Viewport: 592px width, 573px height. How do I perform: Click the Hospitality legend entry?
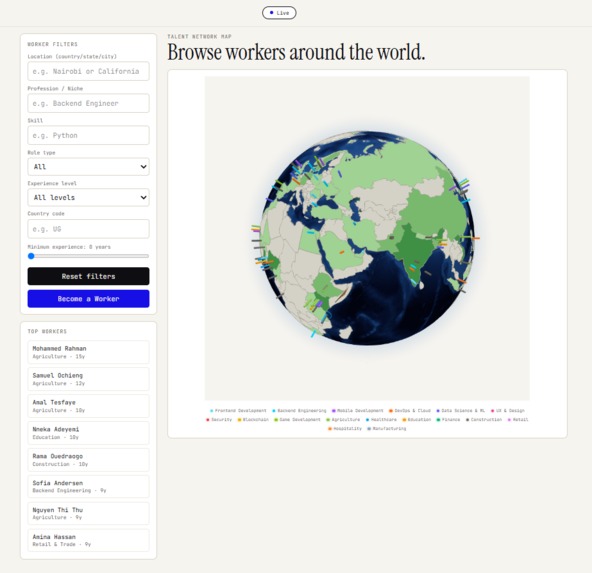(345, 428)
